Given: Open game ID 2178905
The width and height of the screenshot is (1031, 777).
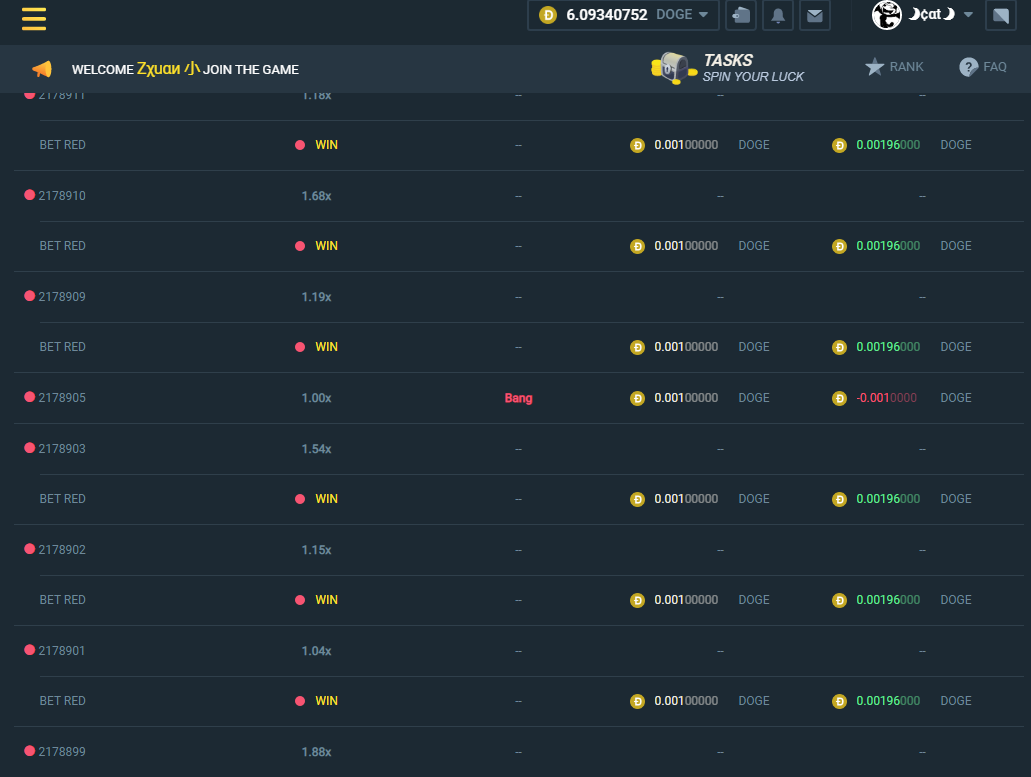Looking at the screenshot, I should coord(62,398).
